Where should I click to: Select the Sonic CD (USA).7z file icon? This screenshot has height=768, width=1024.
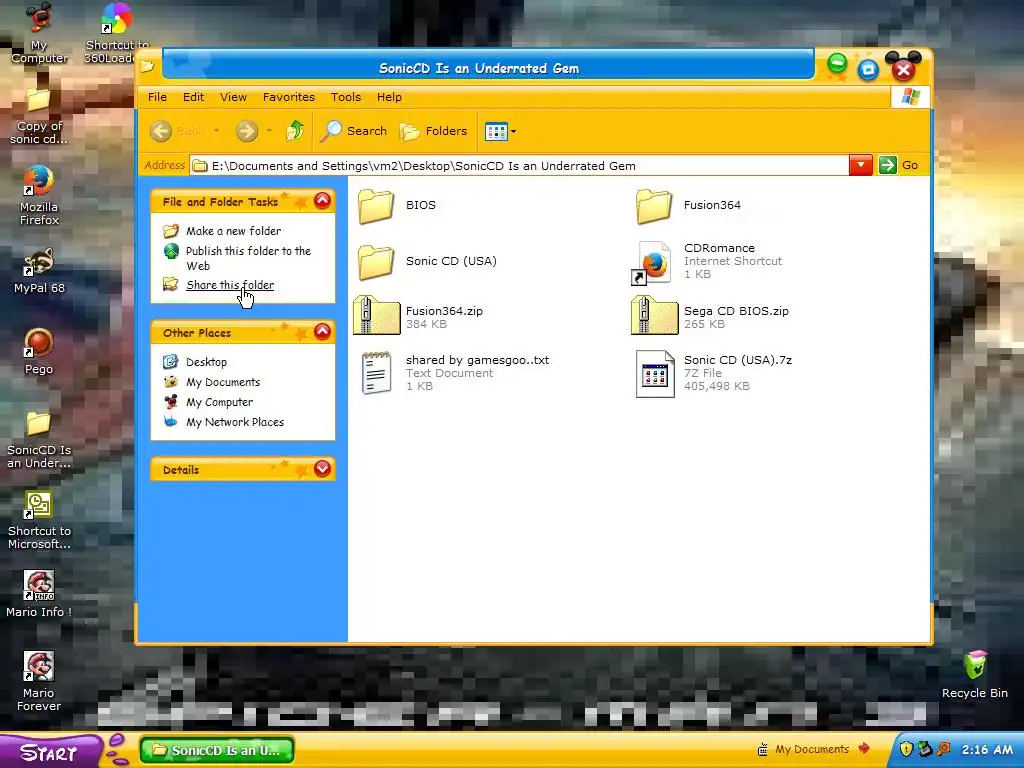point(655,374)
